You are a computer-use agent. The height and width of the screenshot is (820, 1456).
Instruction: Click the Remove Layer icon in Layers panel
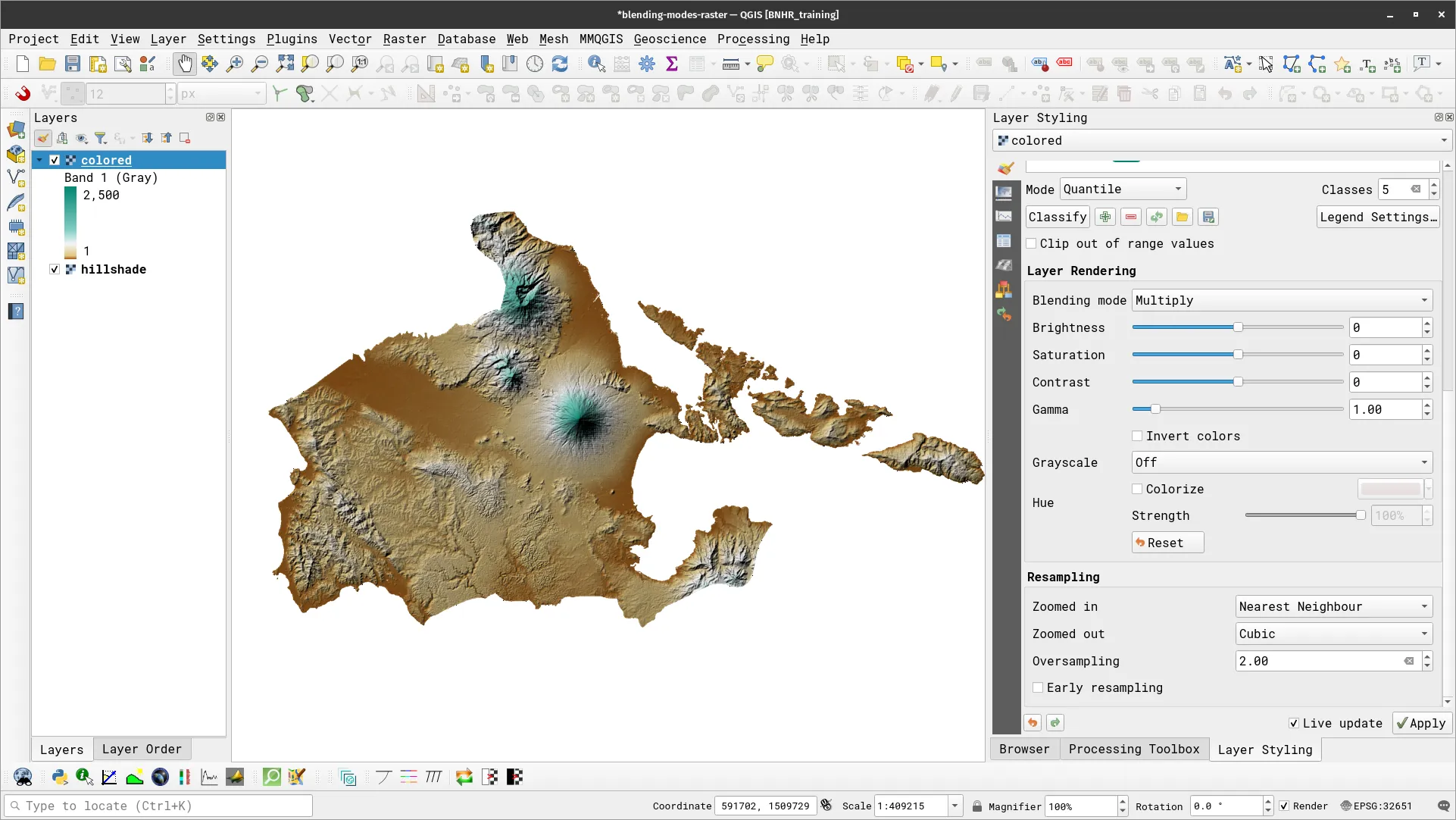[184, 138]
